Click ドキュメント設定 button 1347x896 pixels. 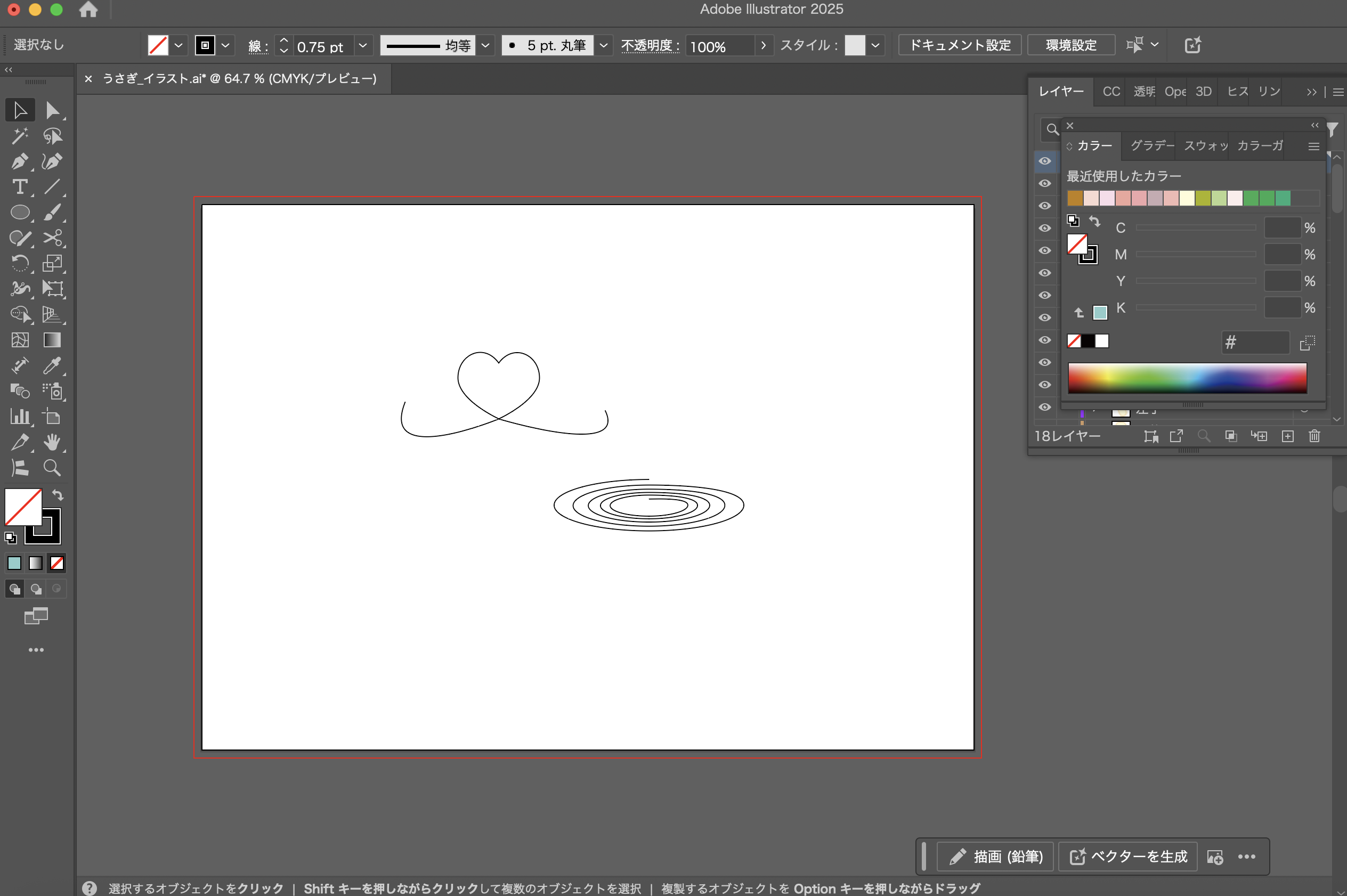(960, 45)
